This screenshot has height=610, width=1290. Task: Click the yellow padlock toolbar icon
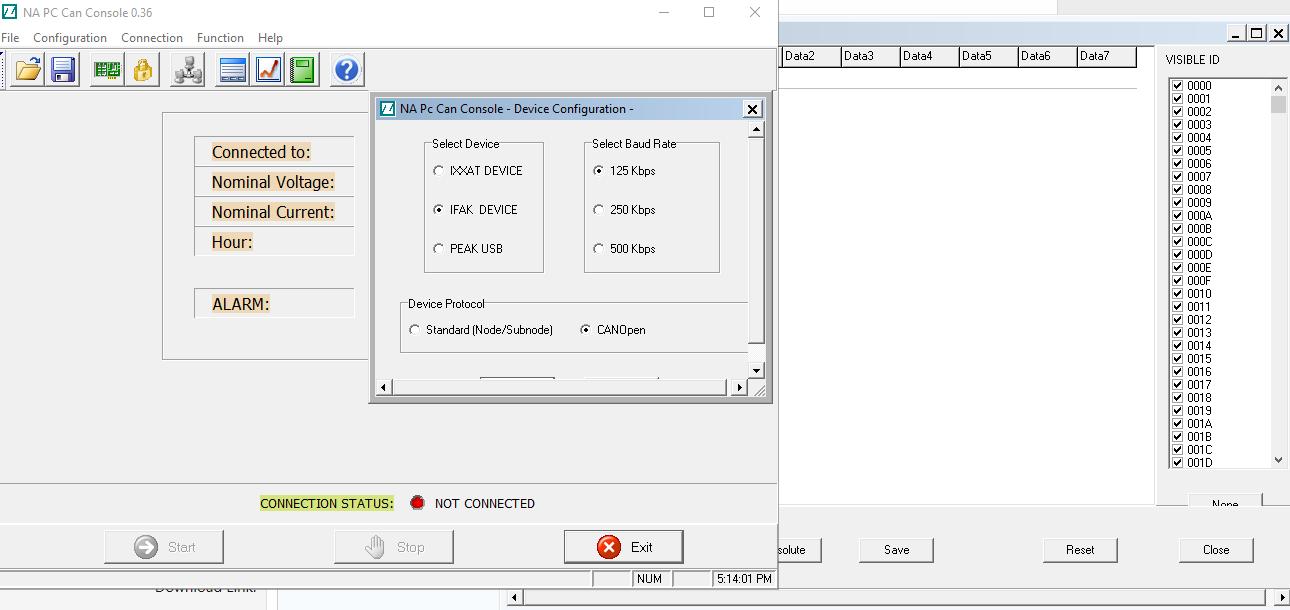click(x=143, y=70)
